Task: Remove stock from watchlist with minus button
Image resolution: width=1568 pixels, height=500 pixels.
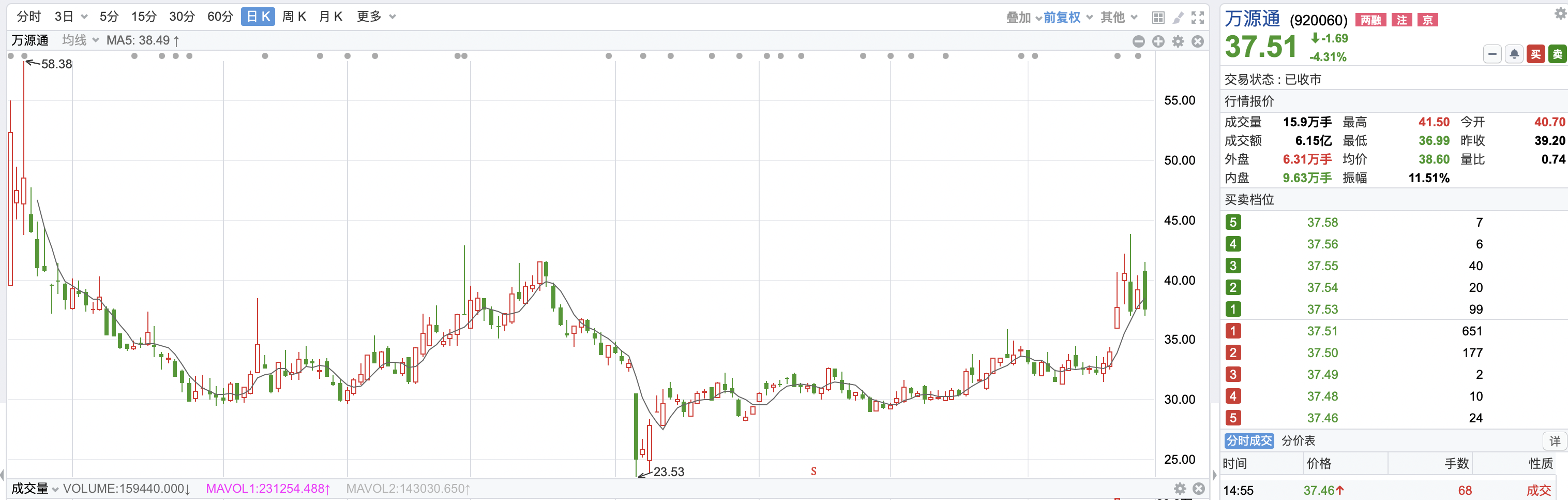Action: 1492,55
